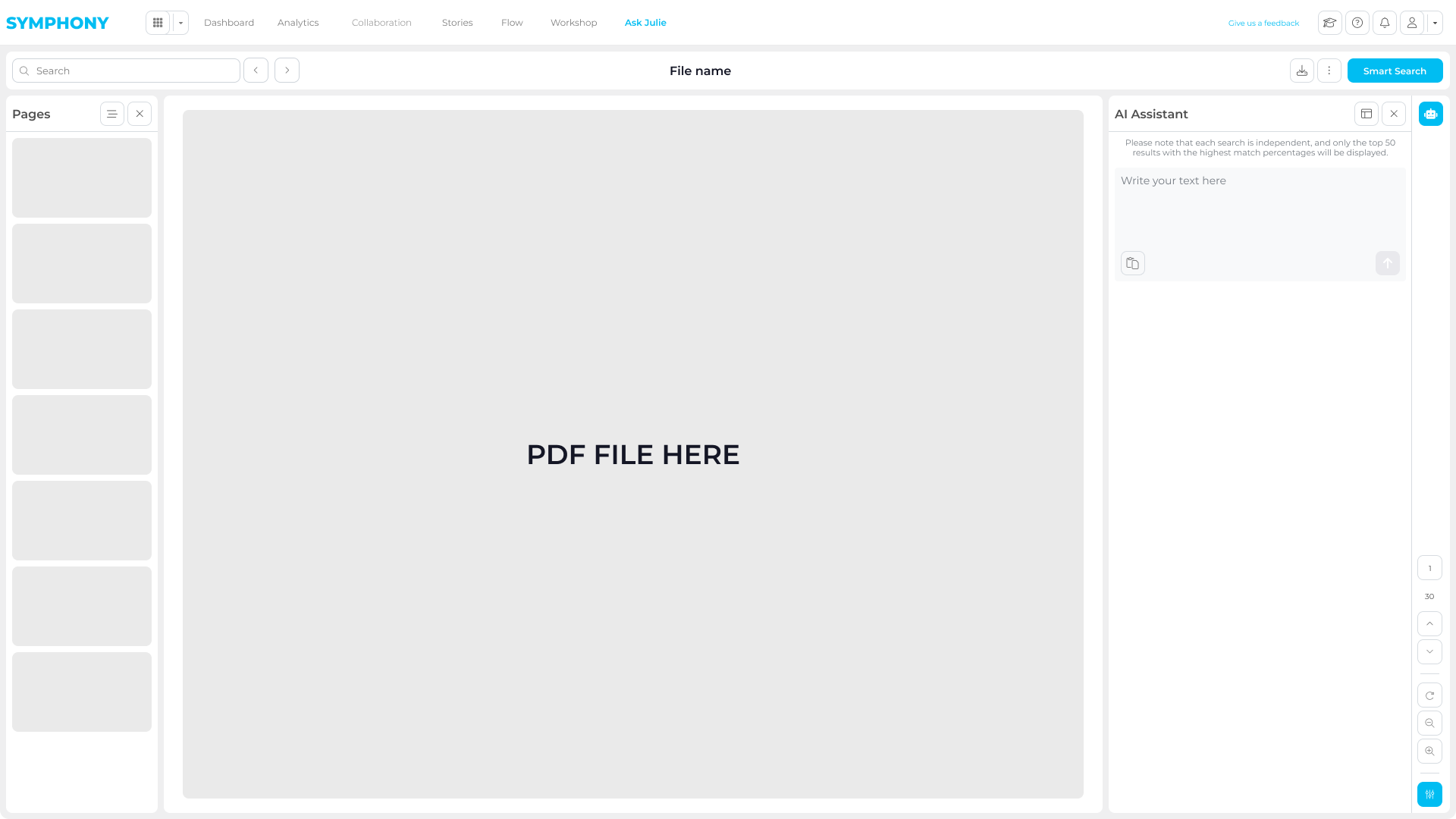Zoom out the PDF view
Screen dimensions: 1456x819
point(1429,723)
